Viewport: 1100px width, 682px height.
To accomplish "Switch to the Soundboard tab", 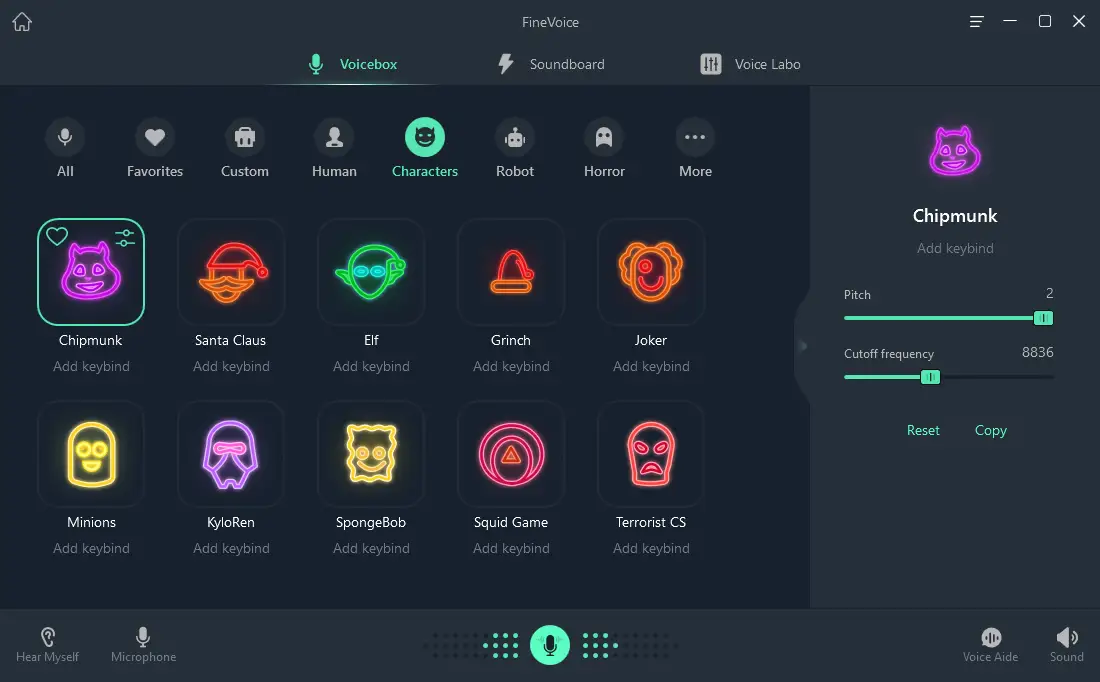I will (551, 64).
